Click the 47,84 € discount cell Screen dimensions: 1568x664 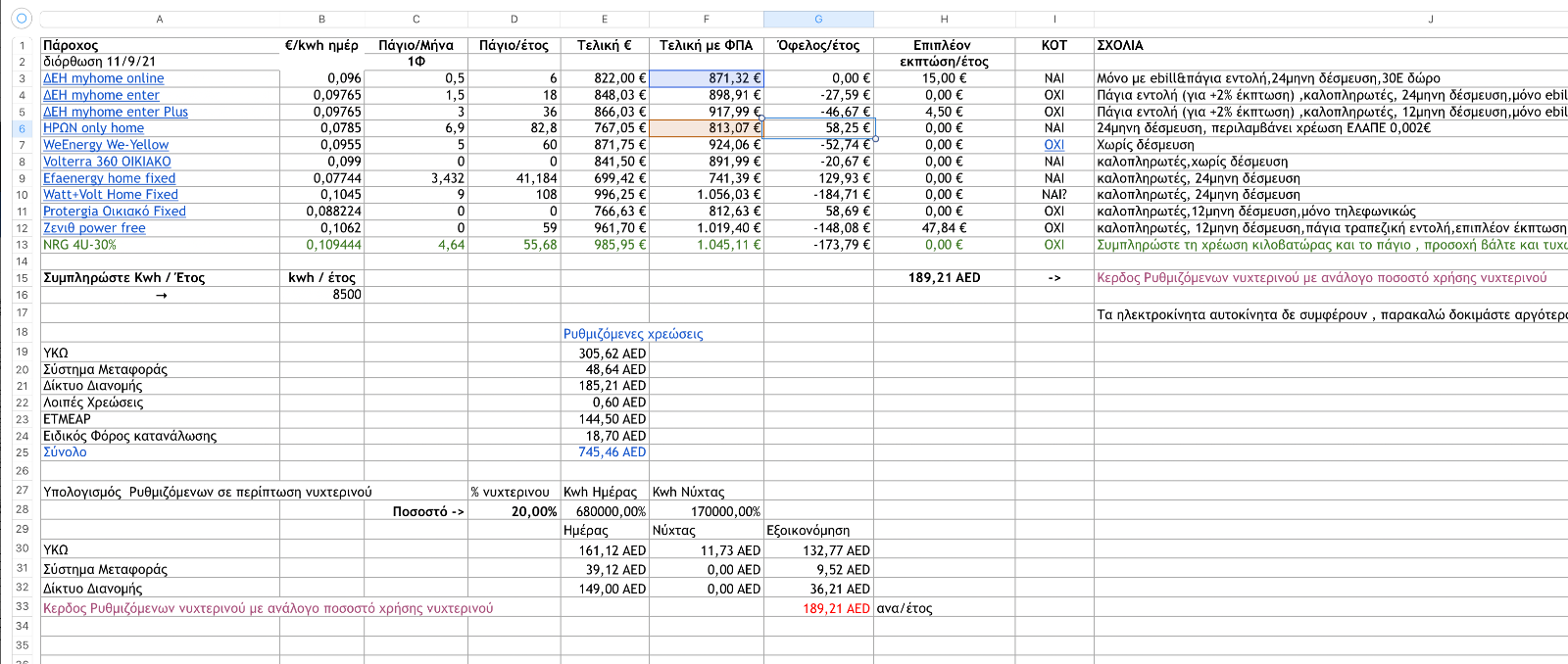944,228
